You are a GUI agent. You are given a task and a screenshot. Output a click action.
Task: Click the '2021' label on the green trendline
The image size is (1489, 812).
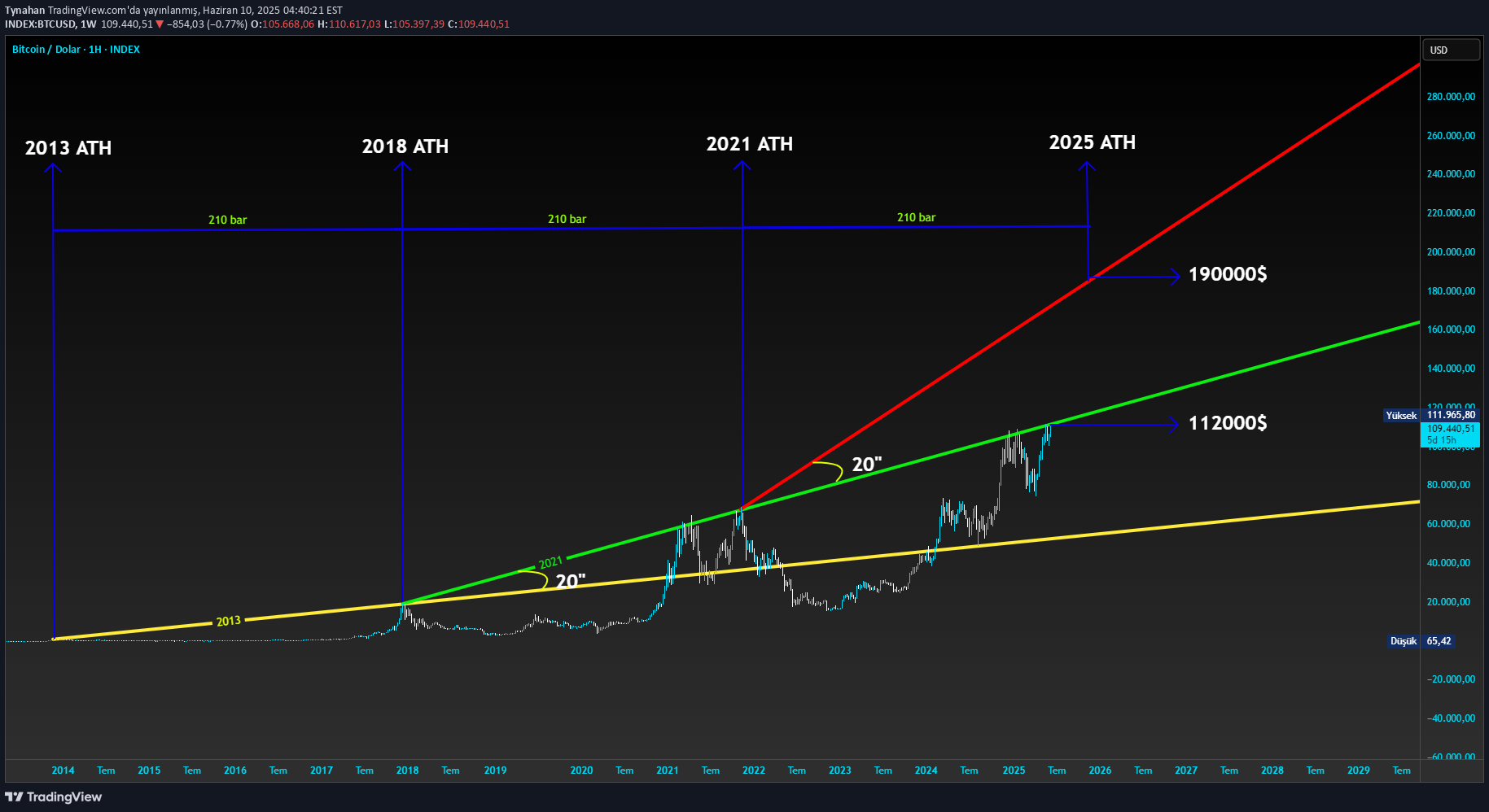click(551, 562)
